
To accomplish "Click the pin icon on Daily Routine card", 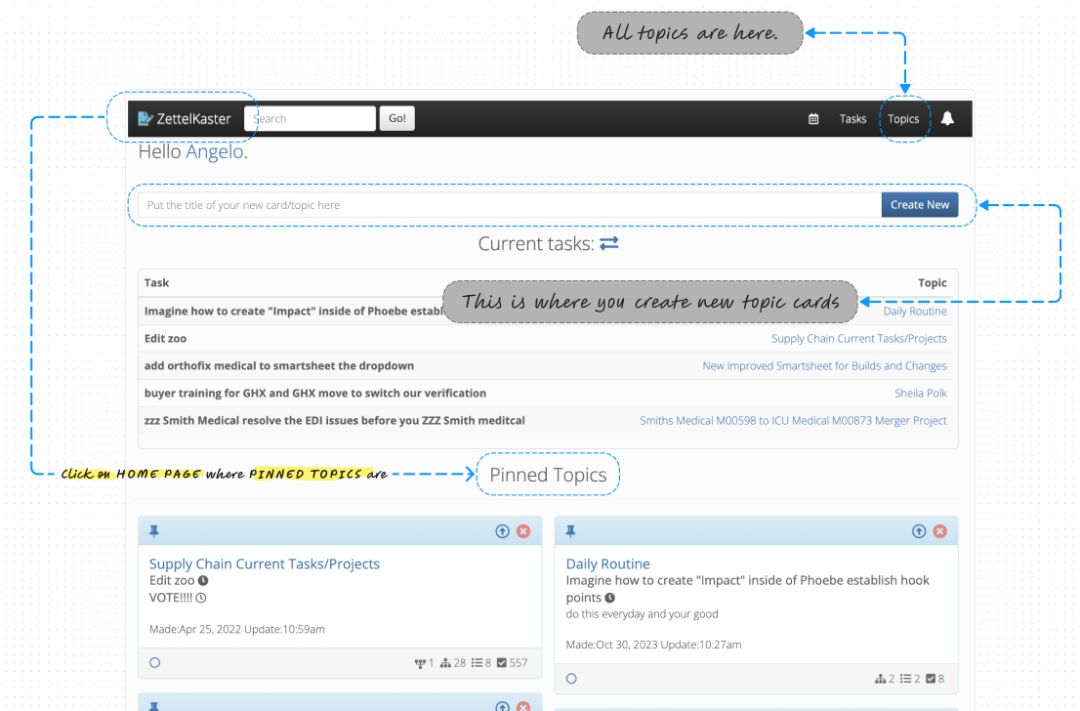I will click(571, 531).
